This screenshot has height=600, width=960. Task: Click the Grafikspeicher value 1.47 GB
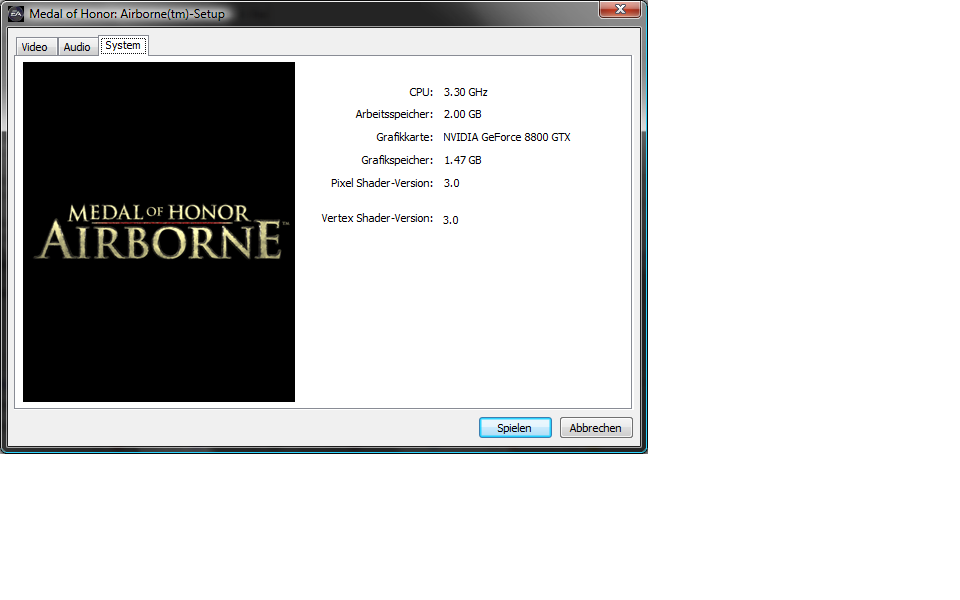(x=462, y=160)
